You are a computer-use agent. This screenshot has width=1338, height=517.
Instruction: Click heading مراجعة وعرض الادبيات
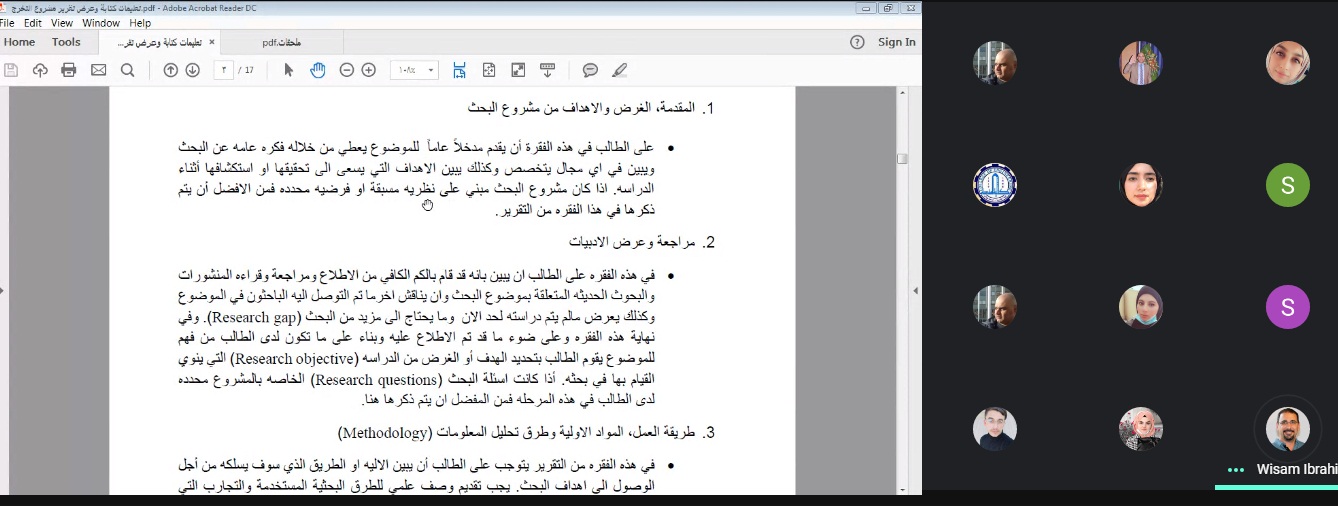pyautogui.click(x=633, y=243)
